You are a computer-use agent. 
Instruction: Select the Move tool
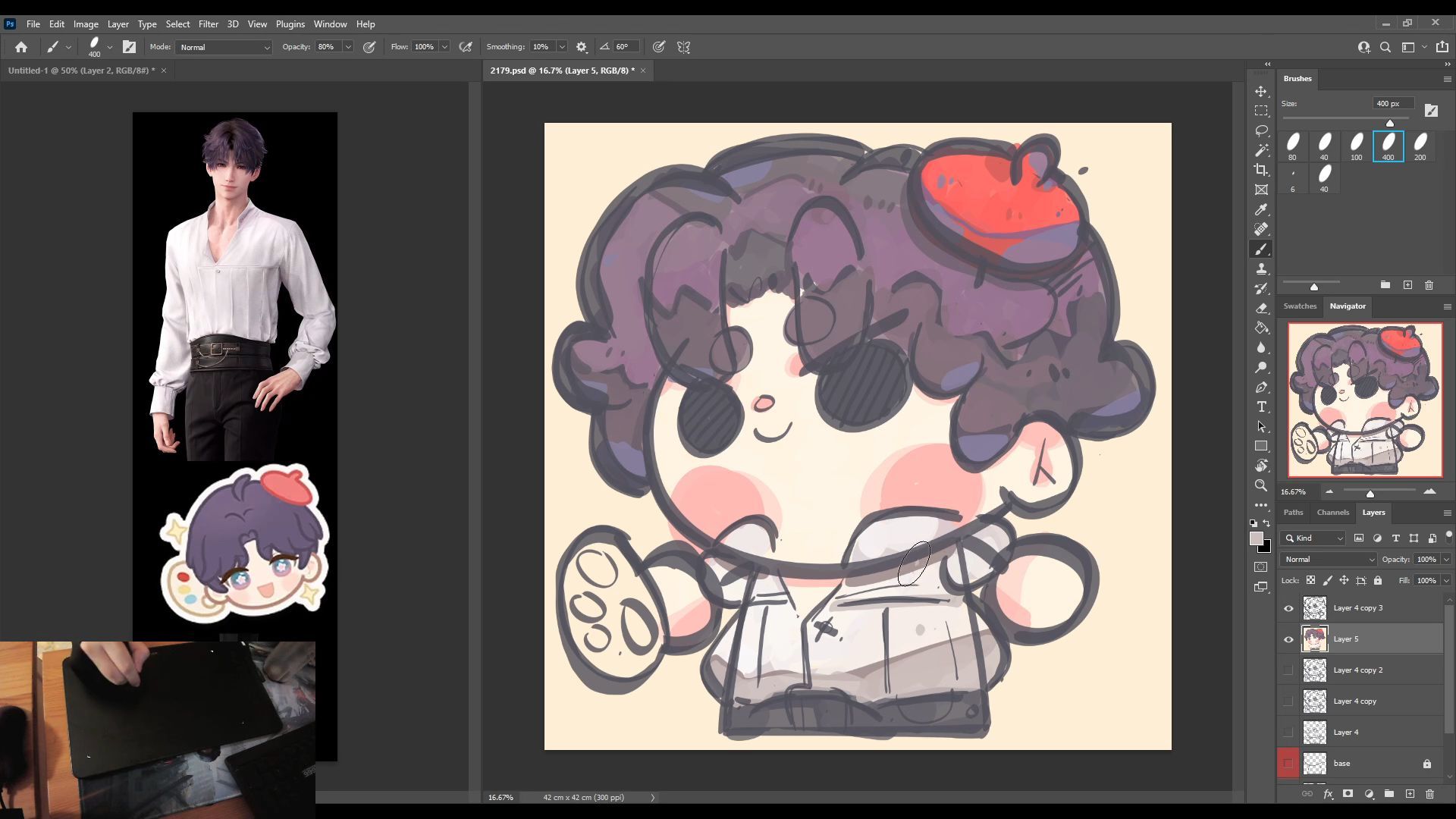pos(1261,91)
